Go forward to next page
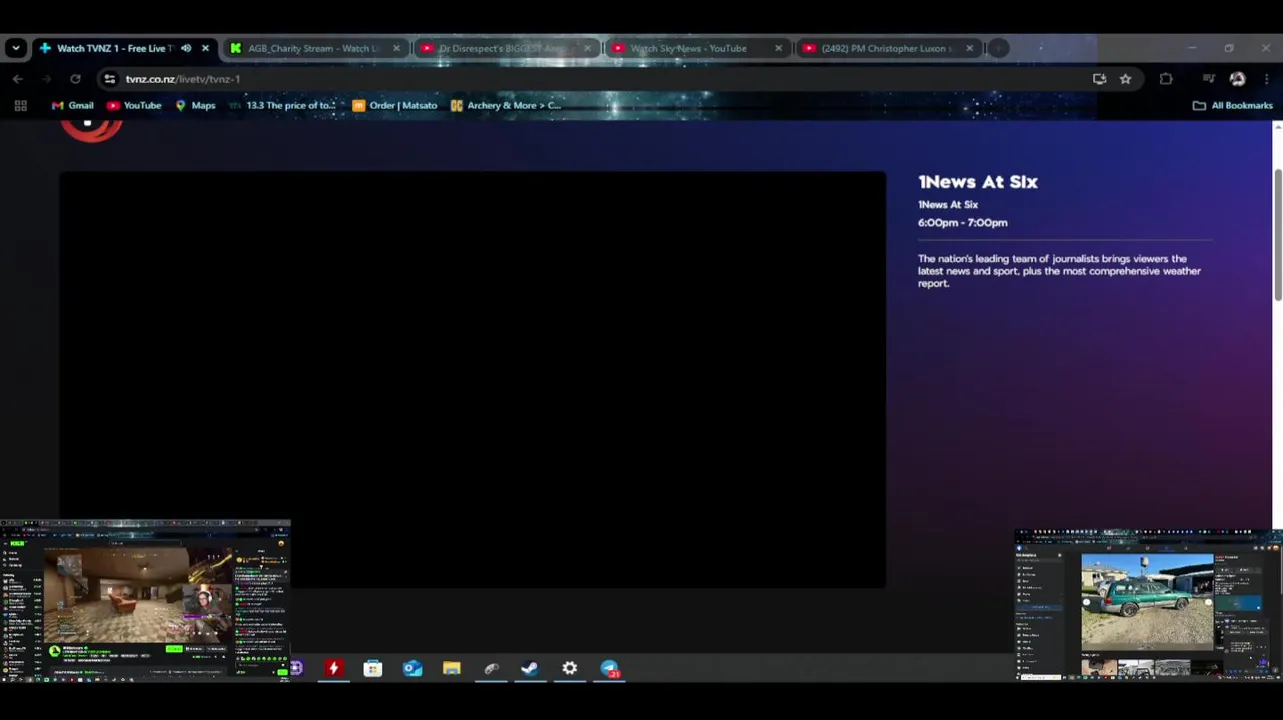 pyautogui.click(x=47, y=79)
